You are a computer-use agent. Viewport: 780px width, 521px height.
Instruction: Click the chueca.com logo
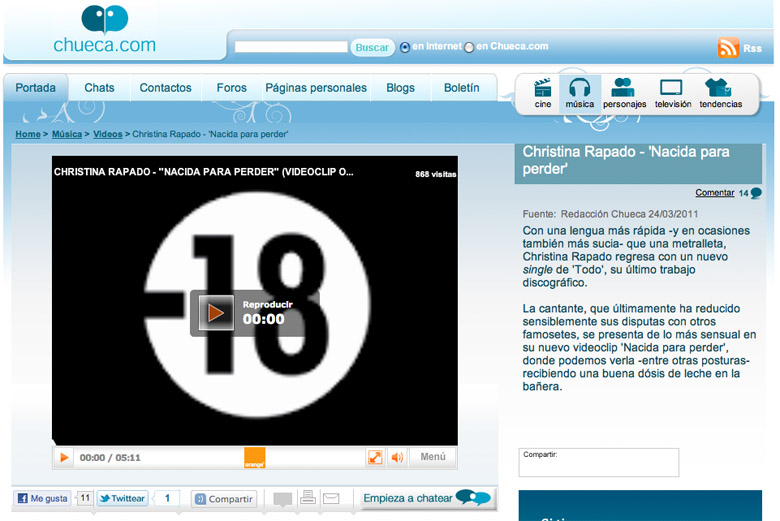pos(104,29)
